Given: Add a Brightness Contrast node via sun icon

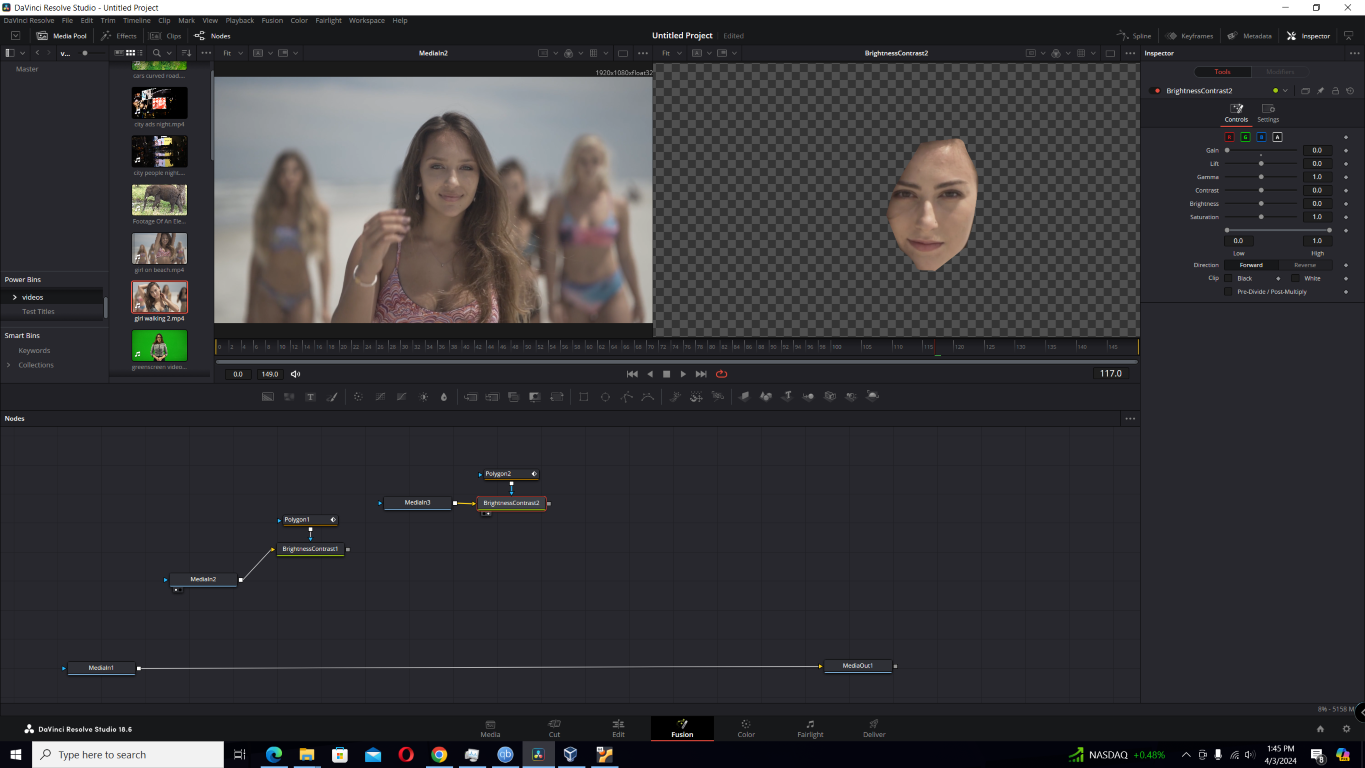Looking at the screenshot, I should pyautogui.click(x=423, y=397).
